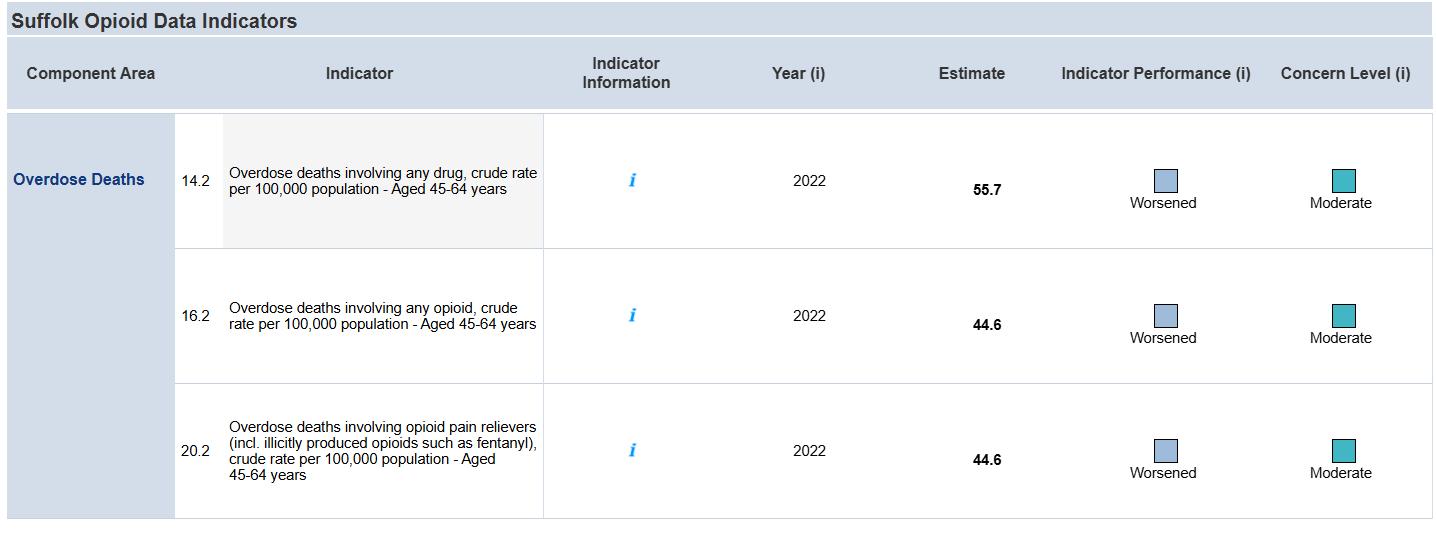1436x536 pixels.
Task: Click Moderate concern swatch for indicator 20.2
Action: (1343, 451)
